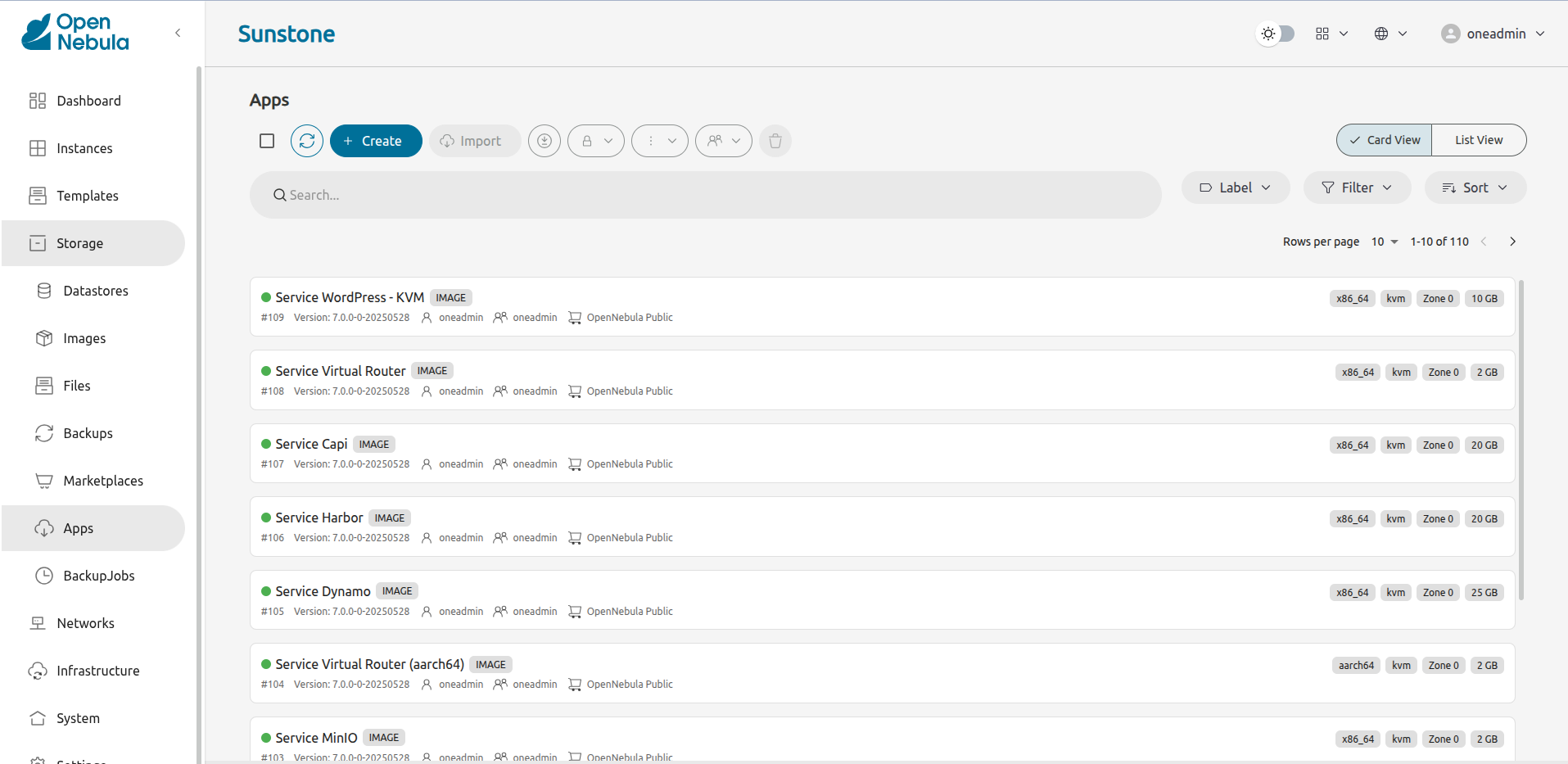Open the Rows per page dropdown

tap(1385, 242)
